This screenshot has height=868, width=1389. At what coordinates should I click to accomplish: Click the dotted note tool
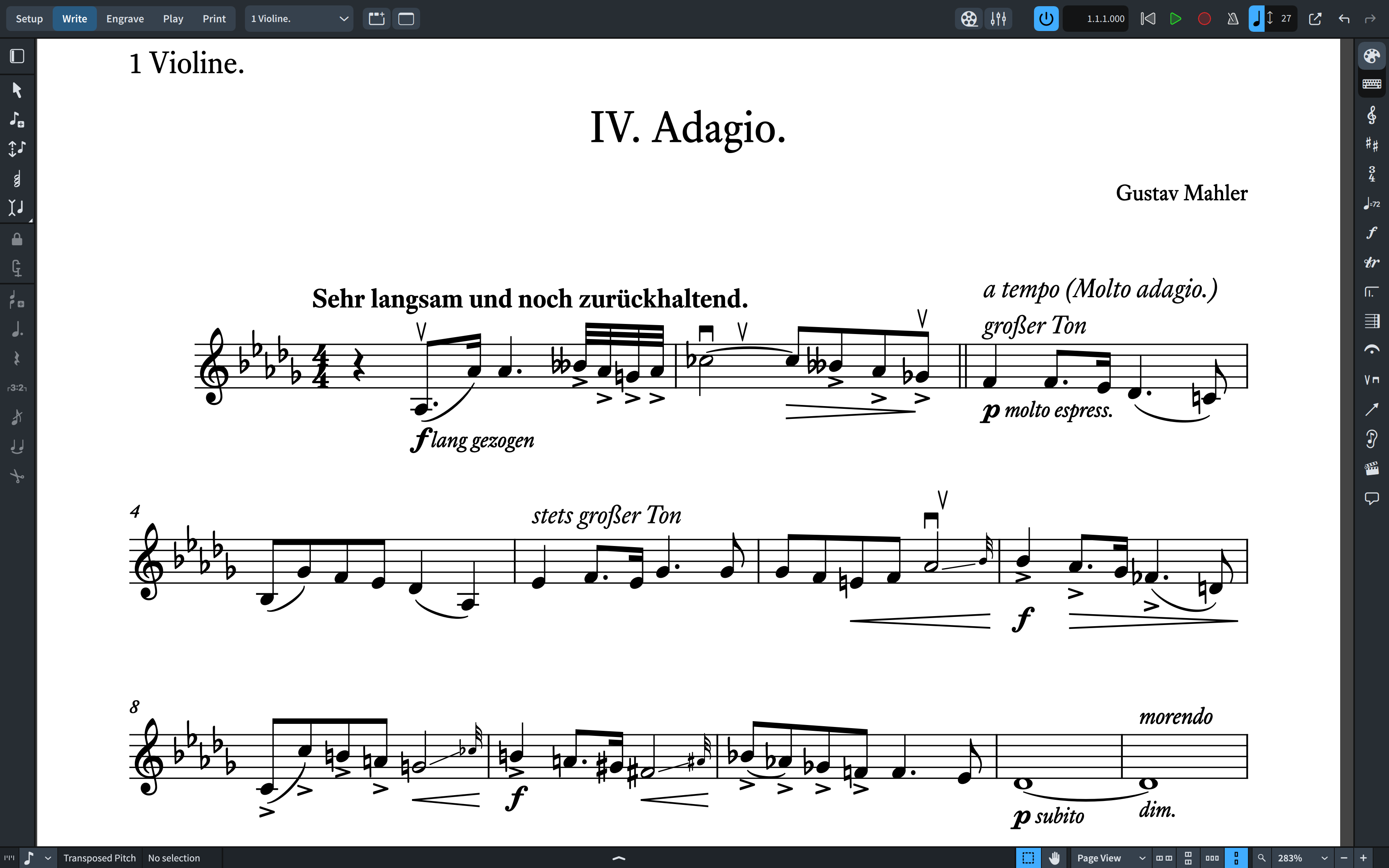17,329
